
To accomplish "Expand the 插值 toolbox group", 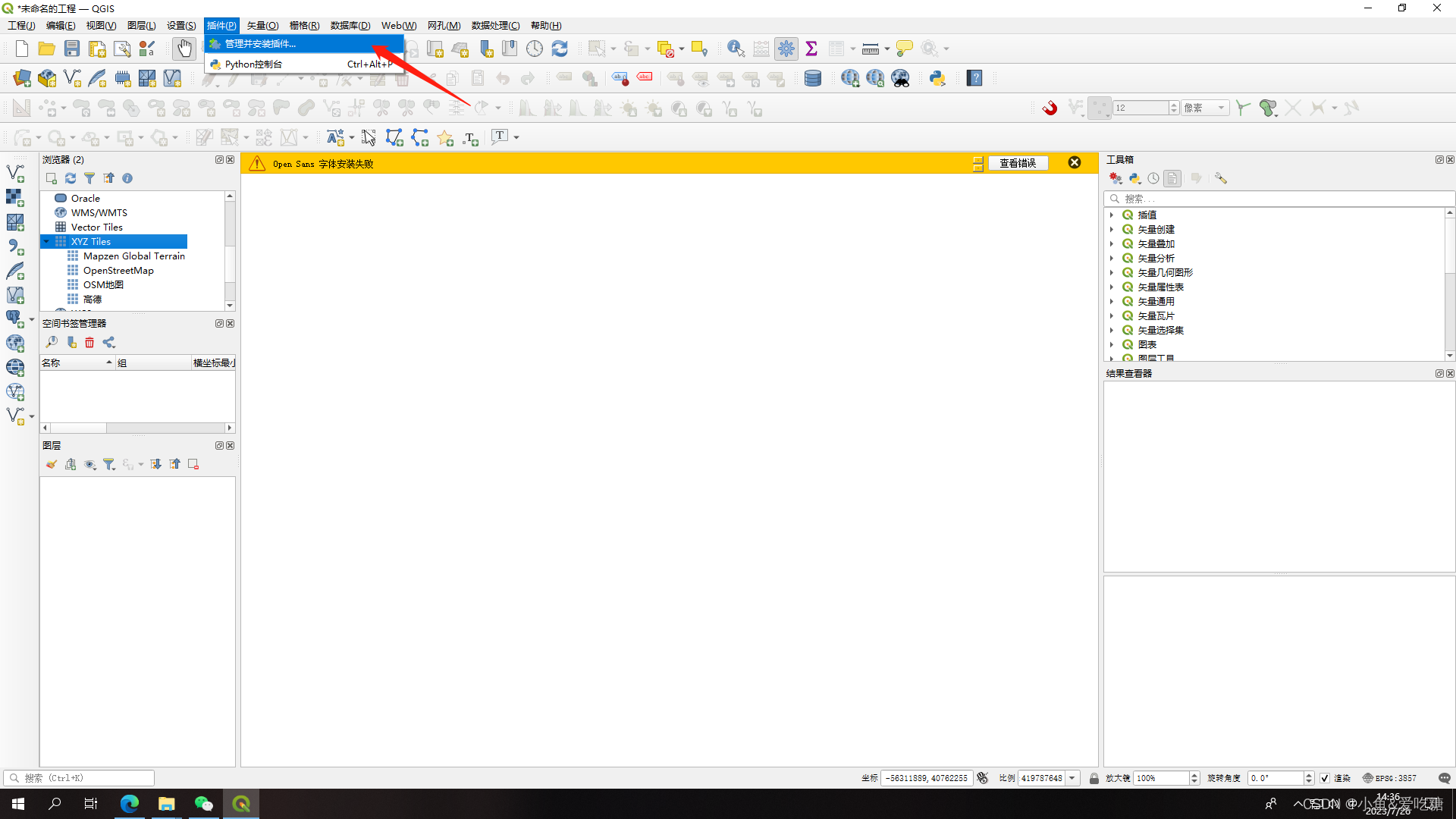I will point(1112,215).
